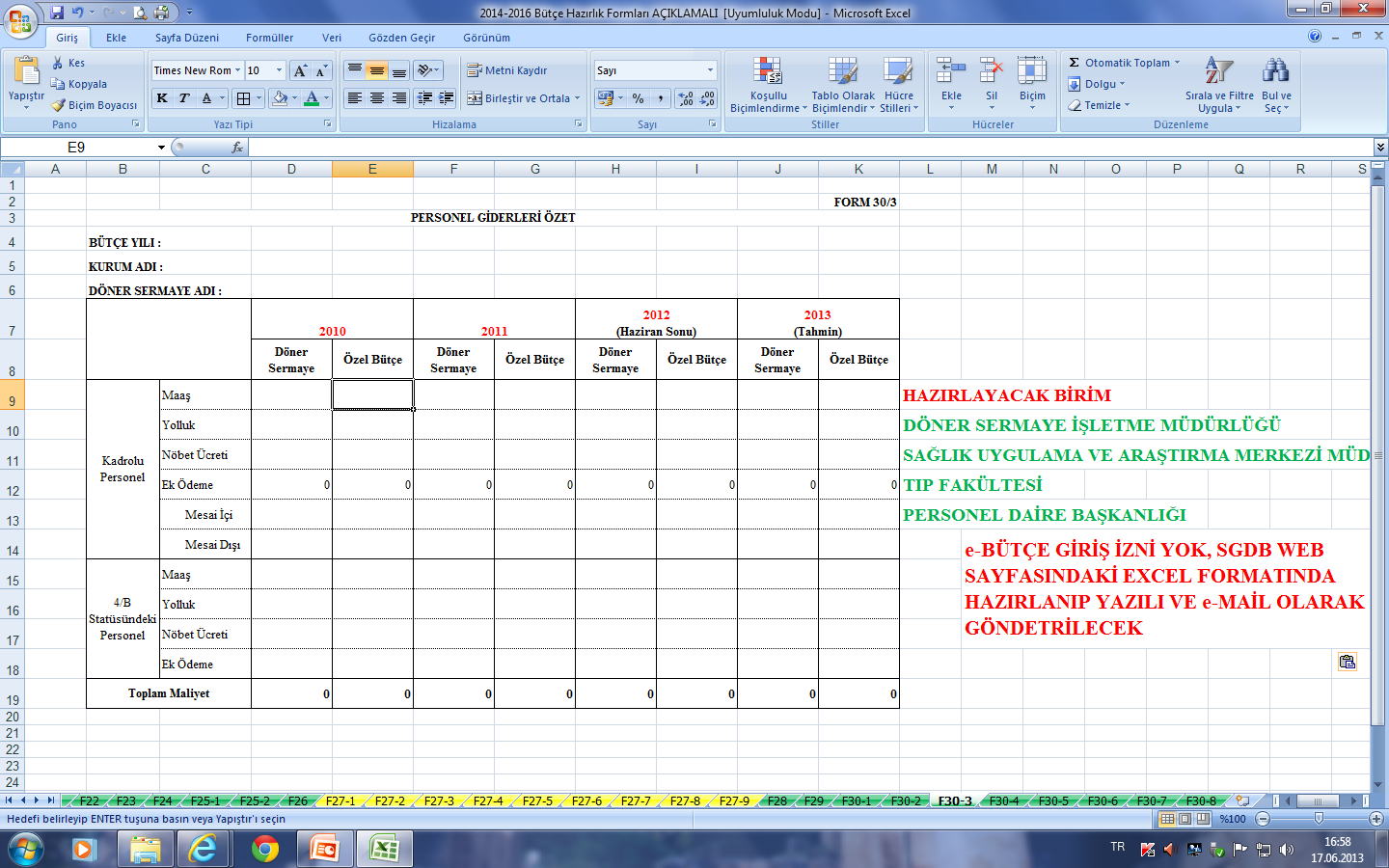This screenshot has height=868, width=1389.
Task: Open Temizle clear dropdown
Action: point(1099,105)
